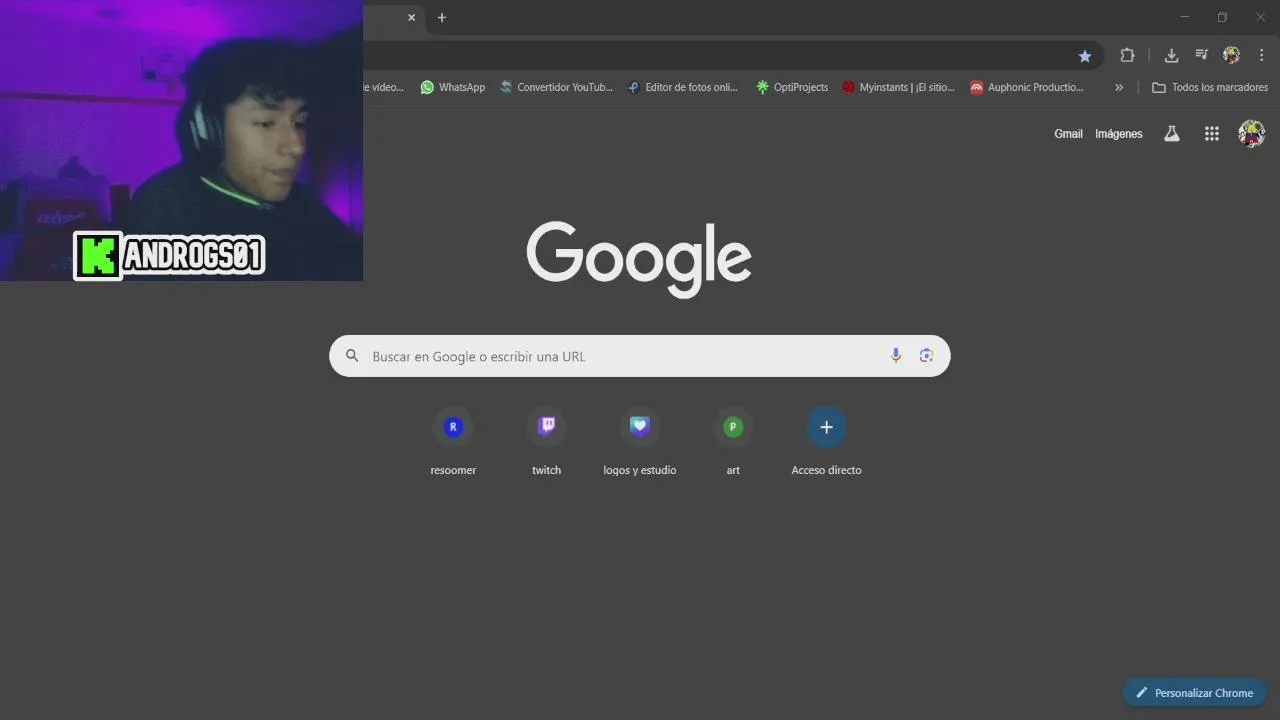Click the magnifier icon in the search box
The width and height of the screenshot is (1280, 720).
tap(352, 356)
